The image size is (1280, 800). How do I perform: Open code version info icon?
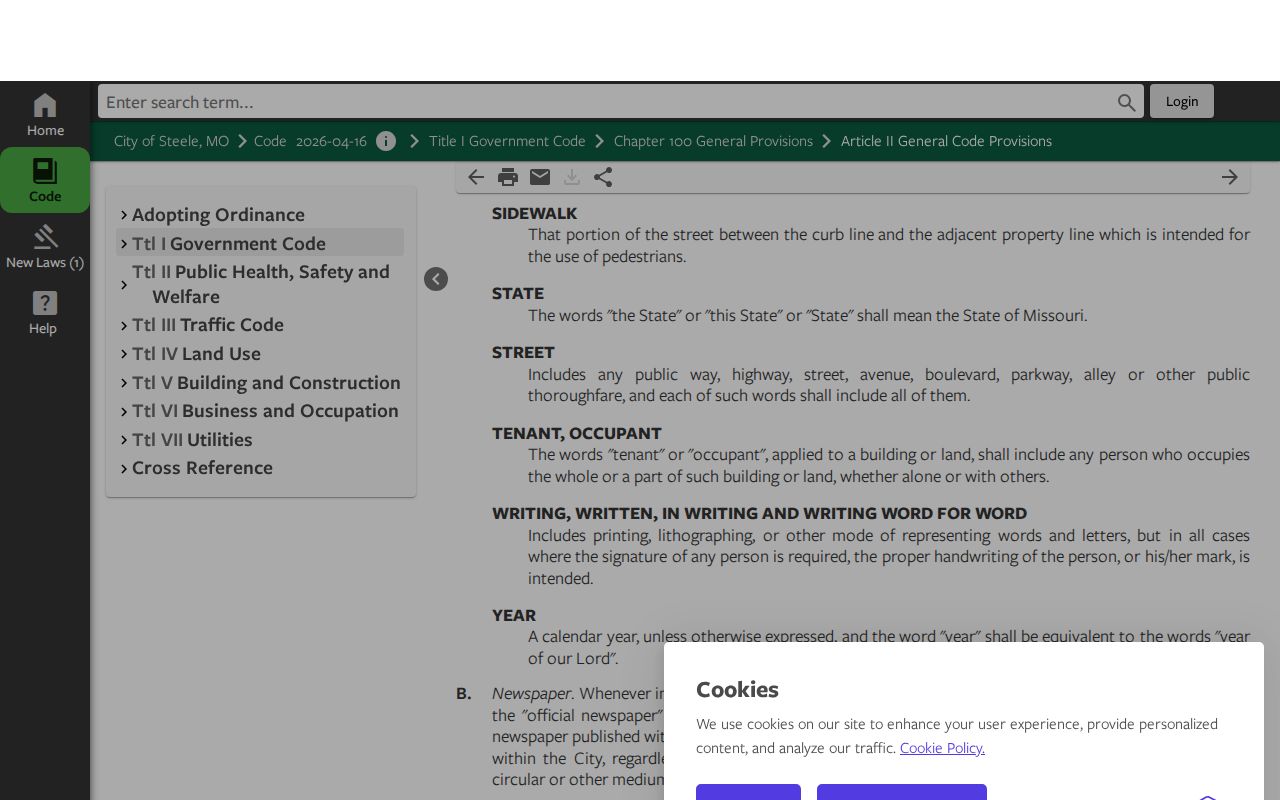point(386,141)
